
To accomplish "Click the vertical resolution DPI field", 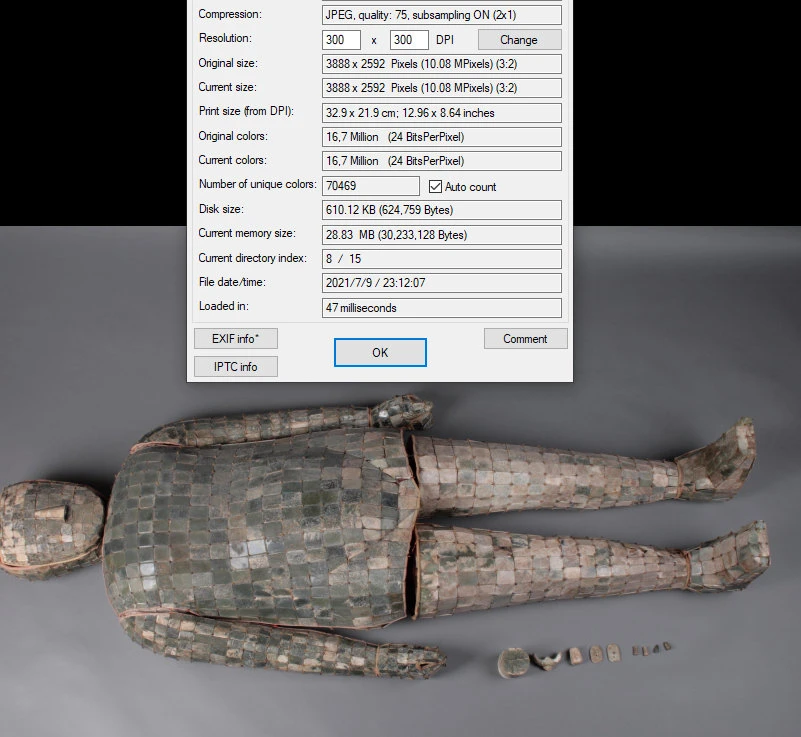I will (409, 40).
